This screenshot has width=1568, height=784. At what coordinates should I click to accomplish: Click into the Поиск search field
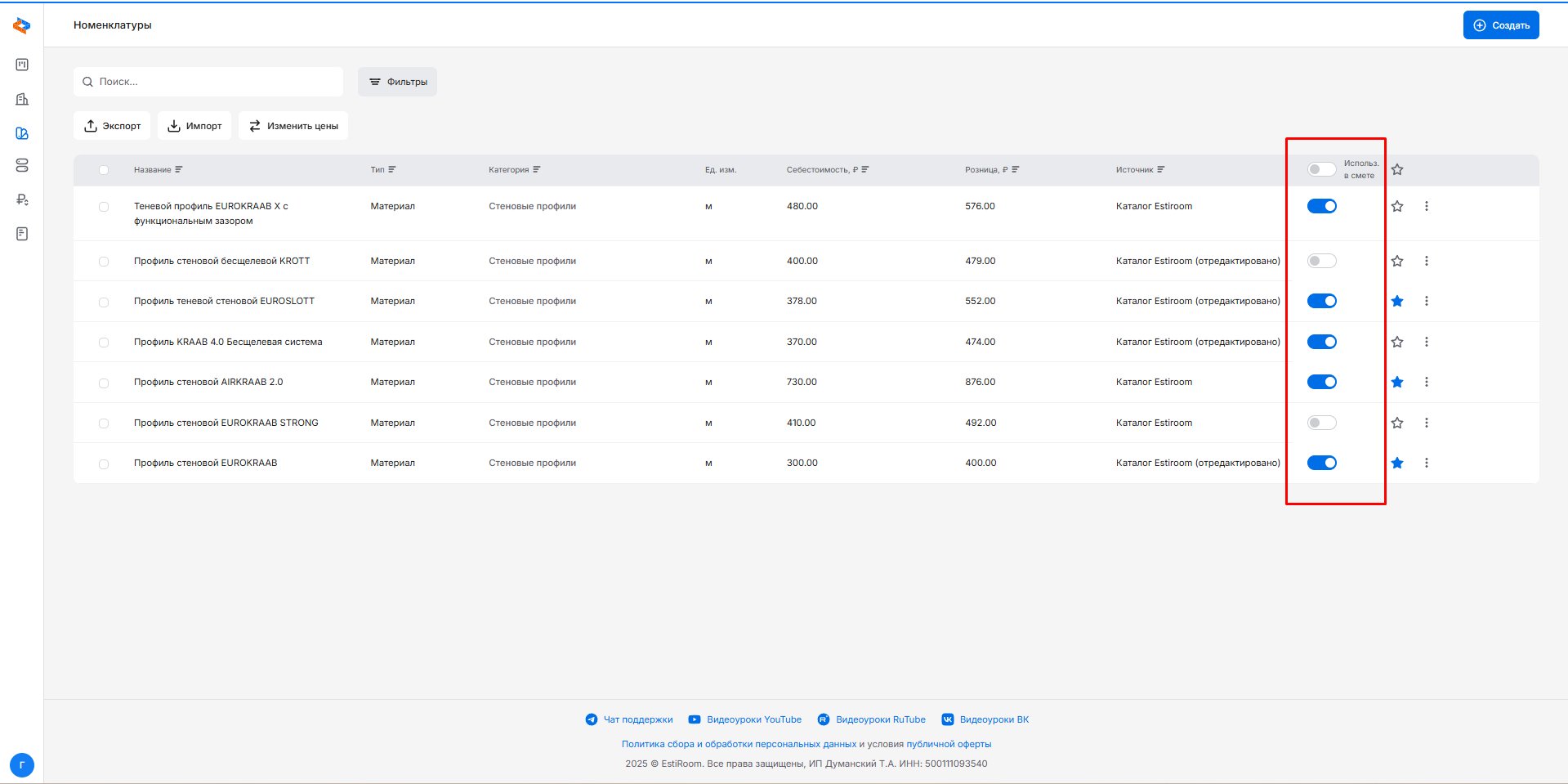tap(217, 82)
